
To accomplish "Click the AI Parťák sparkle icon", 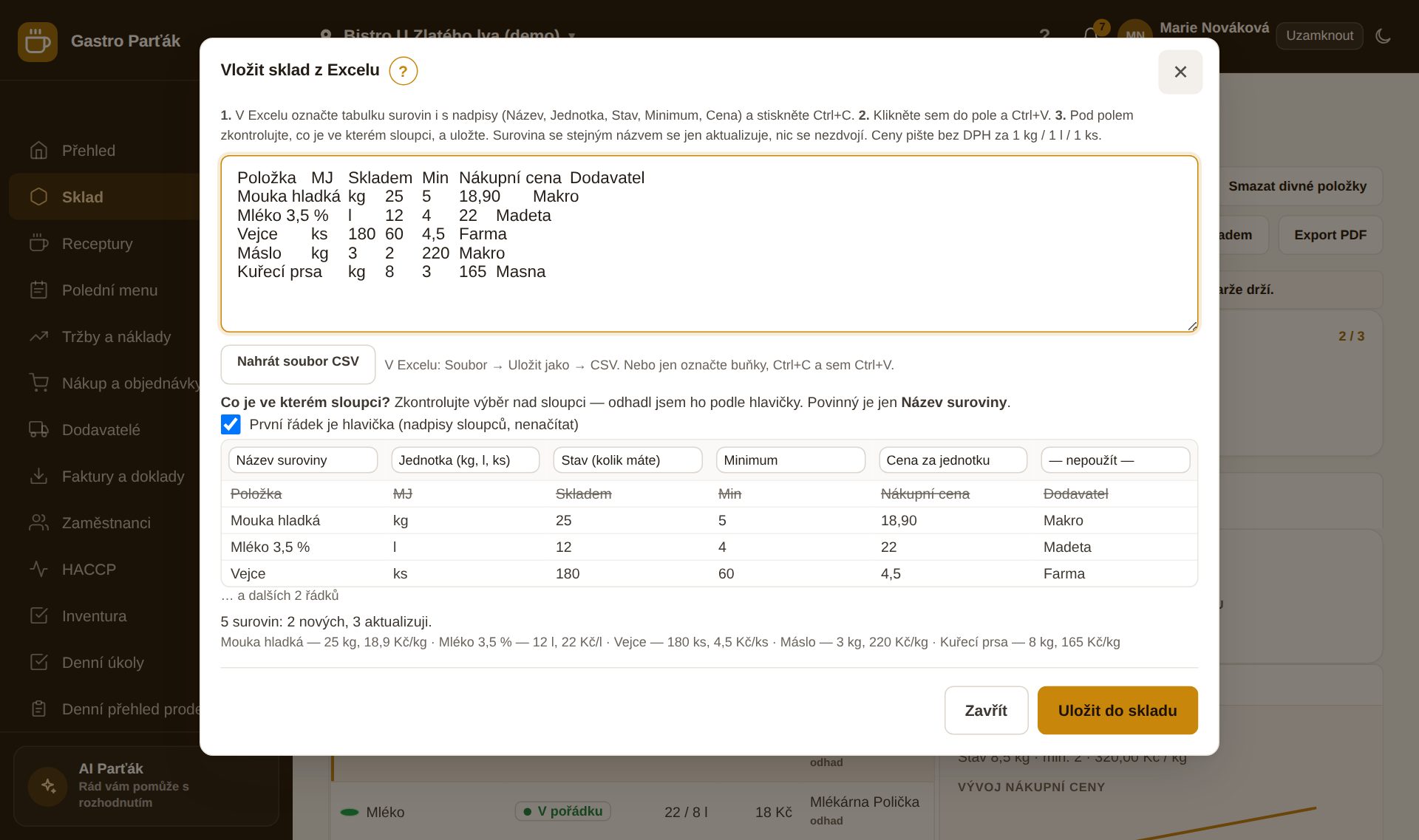I will point(48,786).
